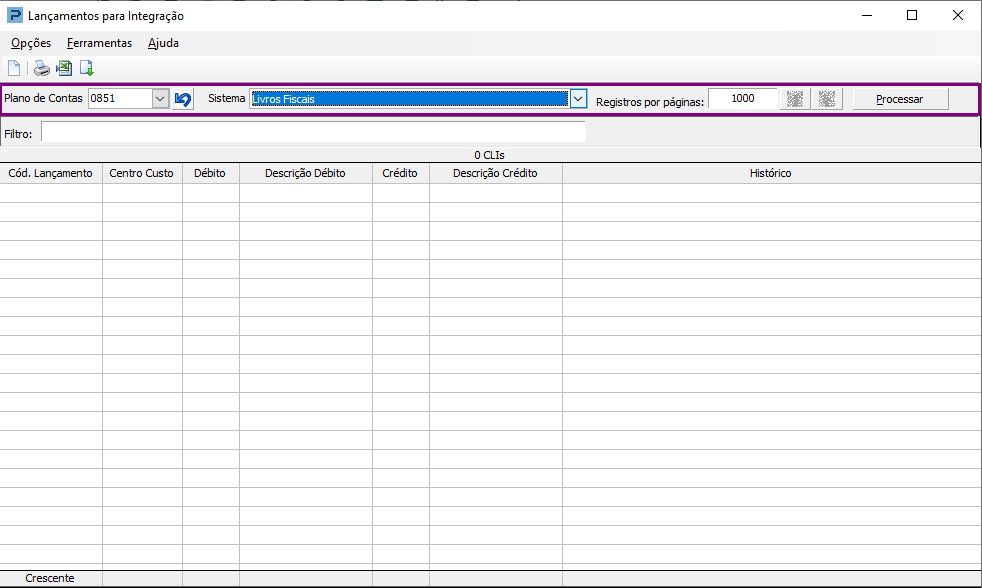Open the Ferramentas menu
This screenshot has width=982, height=588.
pyautogui.click(x=99, y=43)
